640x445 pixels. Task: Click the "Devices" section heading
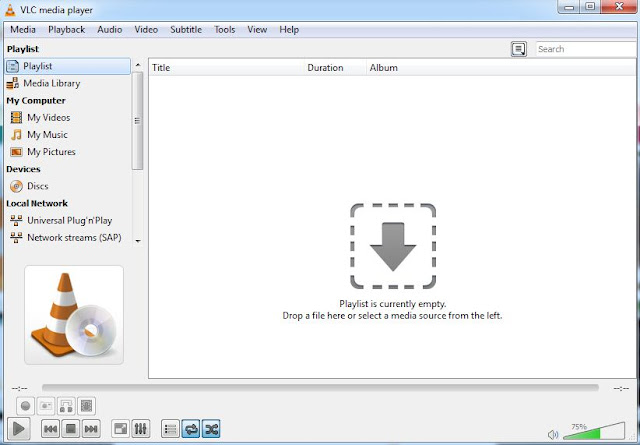click(23, 169)
